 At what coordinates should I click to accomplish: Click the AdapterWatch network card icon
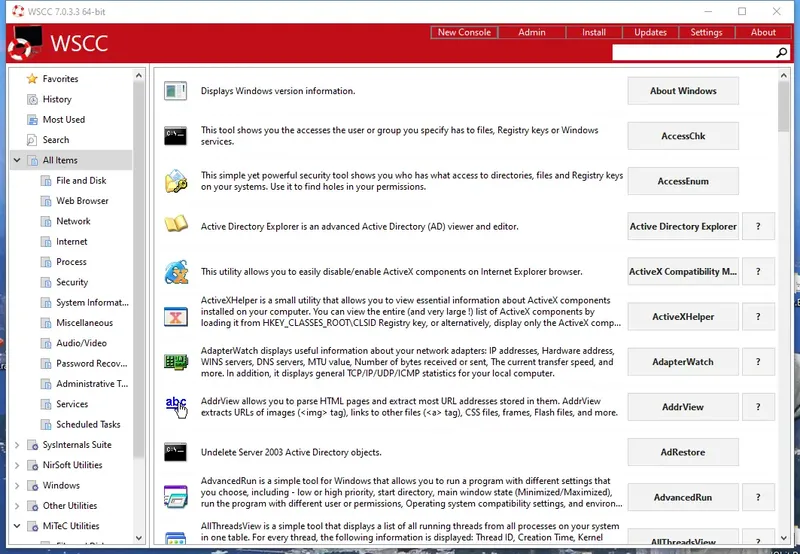(x=176, y=362)
